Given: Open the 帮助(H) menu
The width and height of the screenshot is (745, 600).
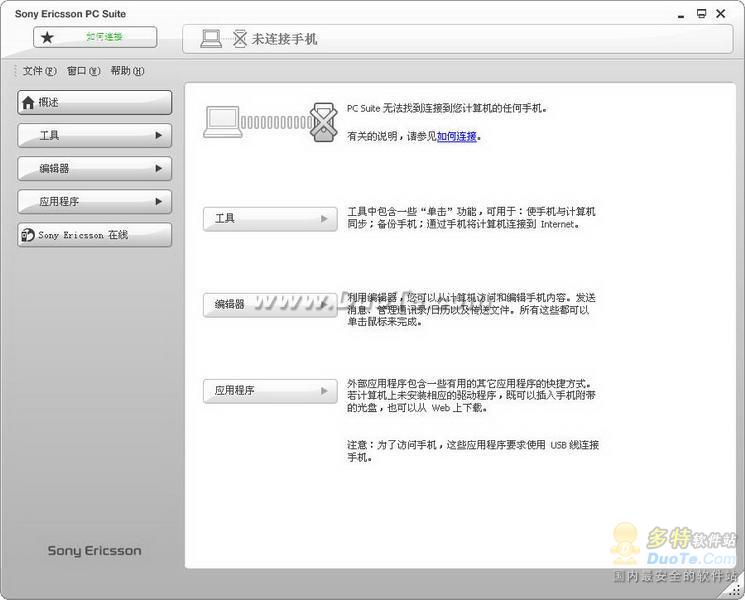Looking at the screenshot, I should 127,71.
